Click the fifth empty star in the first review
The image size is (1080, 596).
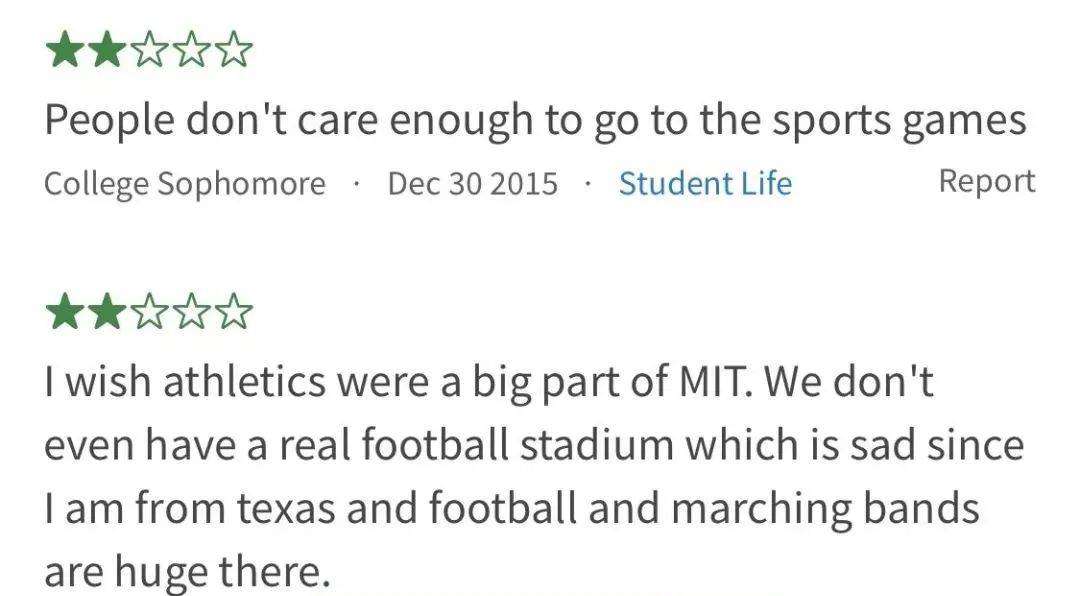(x=234, y=50)
